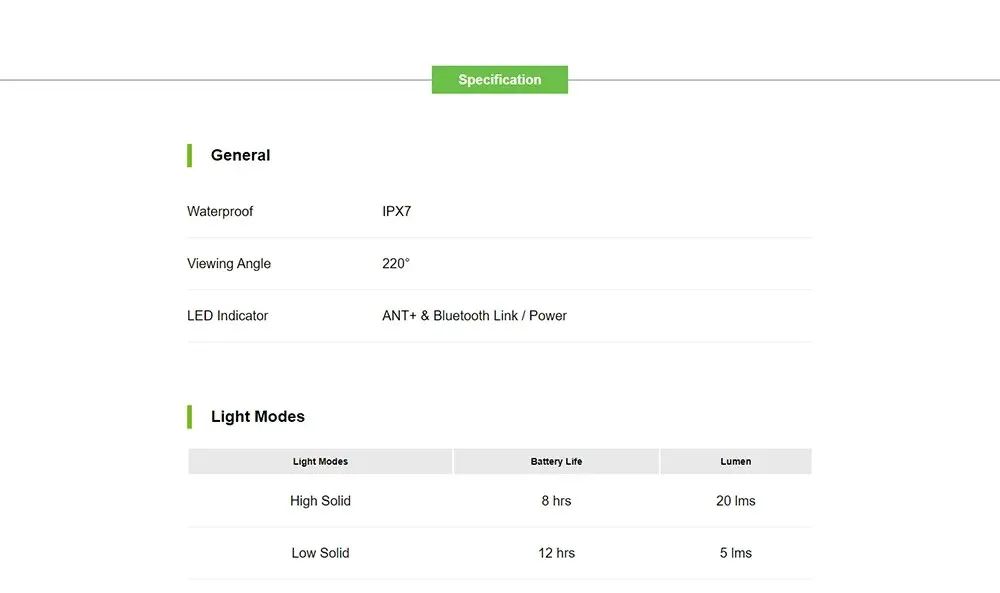Select ANT+ & Bluetooth Link / Power text
Screen dimensions: 1000x593
474,316
